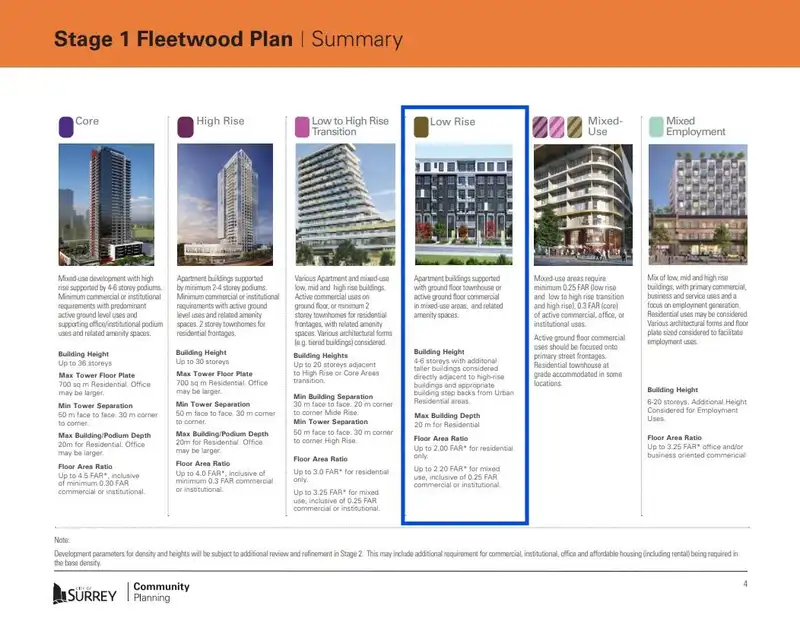Viewport: 800px width, 617px height.
Task: Select the pink Low to High Rise Transition swatch
Action: 302,127
